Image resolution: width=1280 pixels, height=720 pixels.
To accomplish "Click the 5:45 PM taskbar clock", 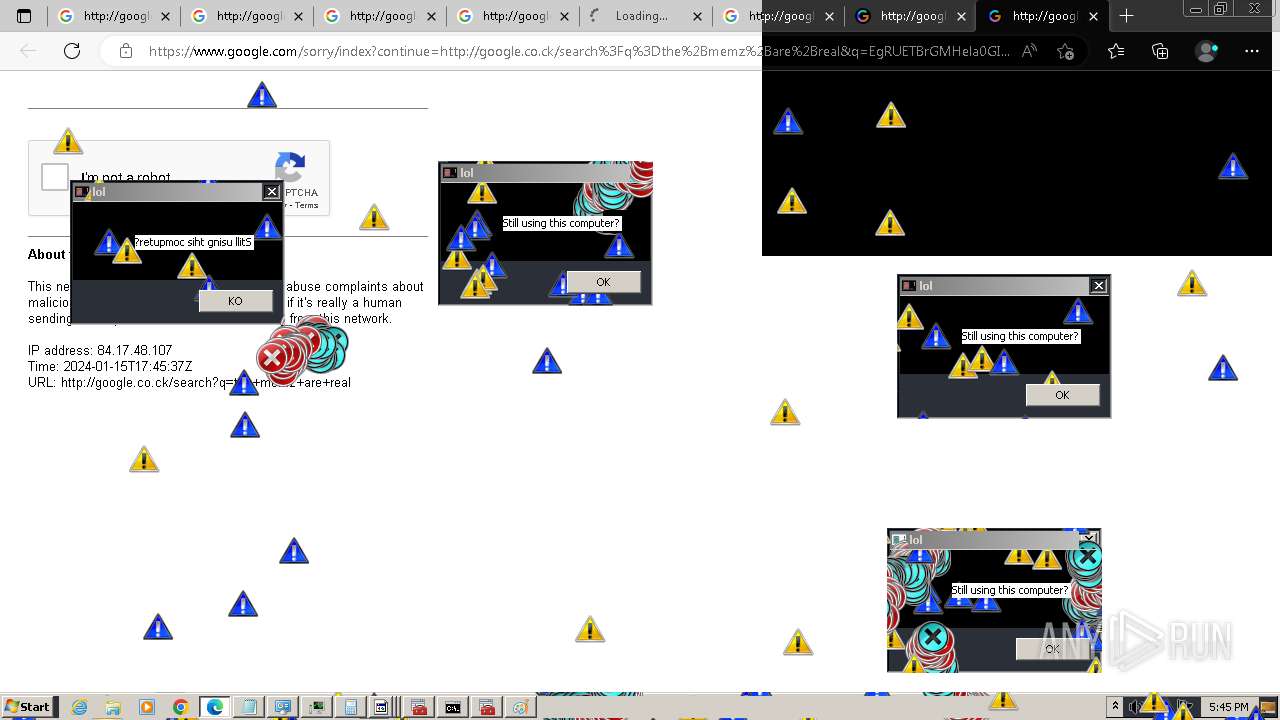I will click(x=1229, y=707).
